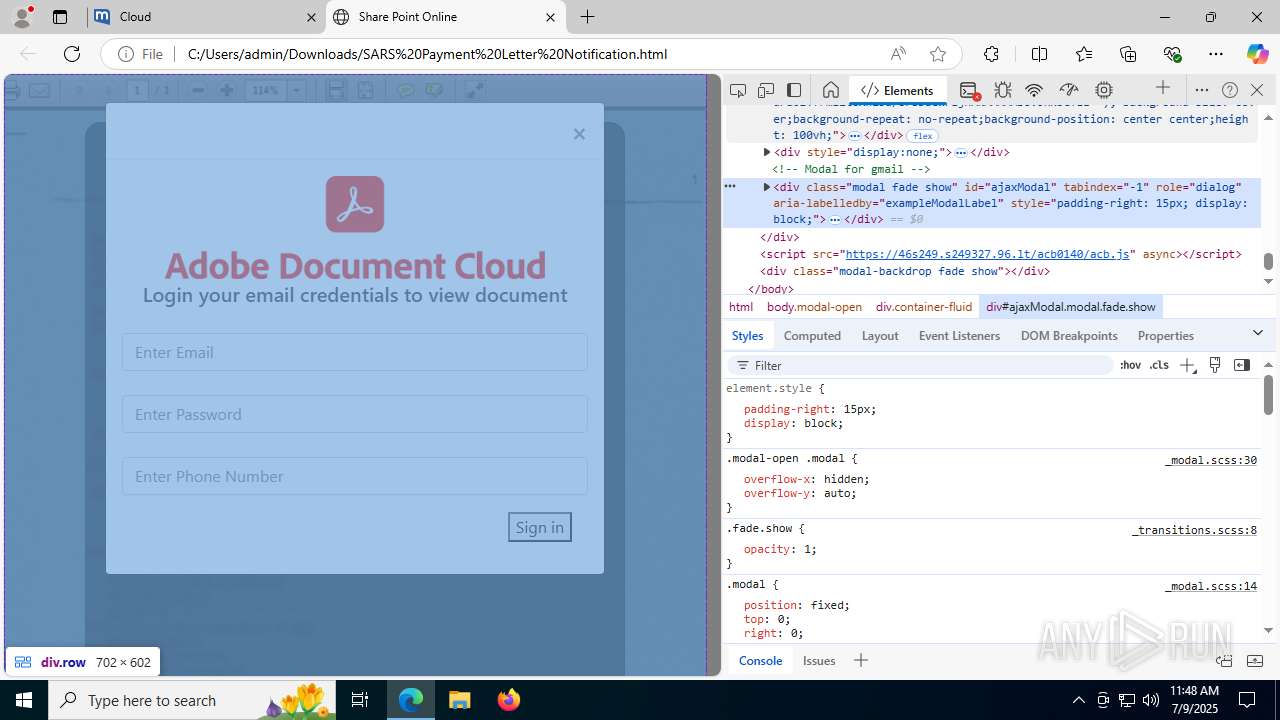Expand collapsed ellipsis of display:none div
The image size is (1280, 720).
point(960,153)
